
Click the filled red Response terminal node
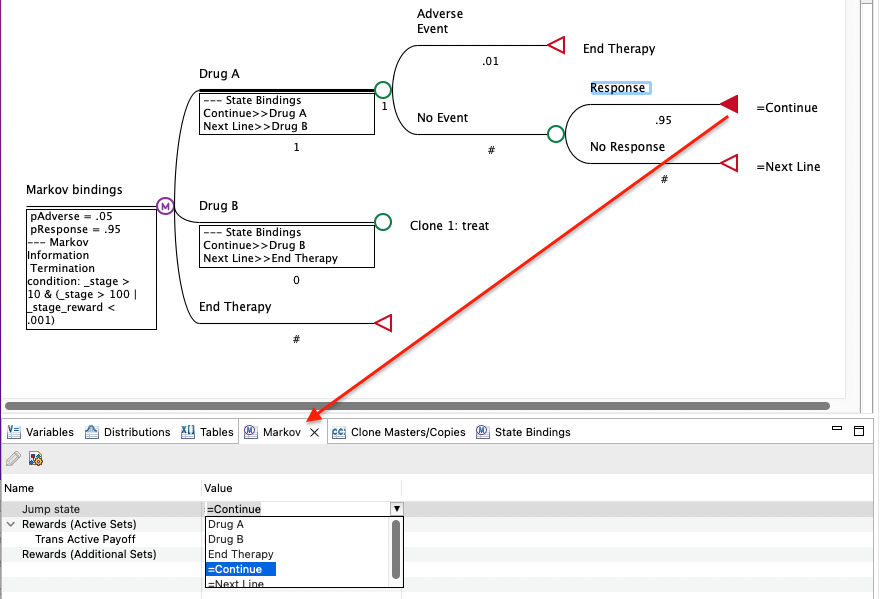pyautogui.click(x=729, y=104)
